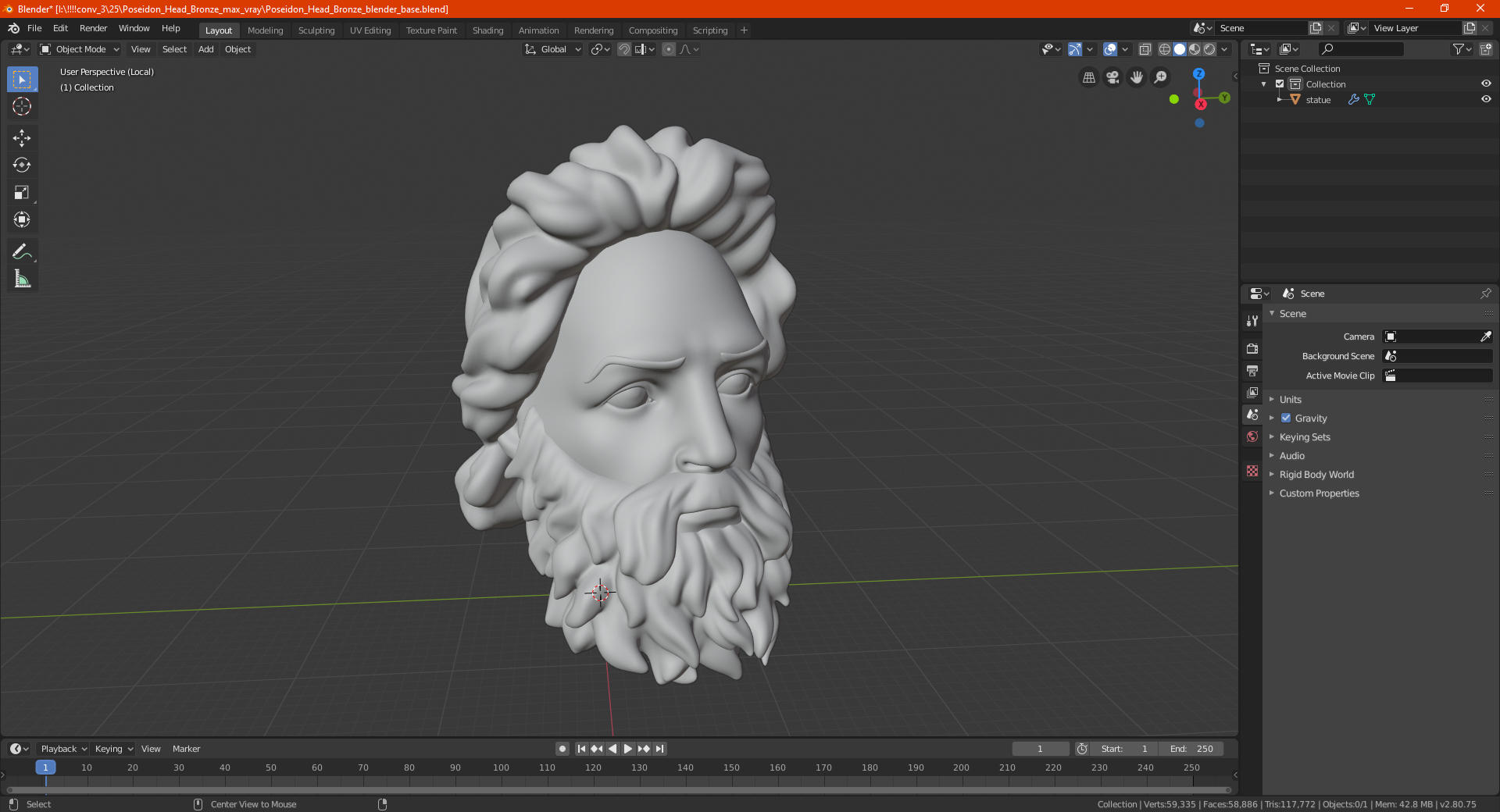This screenshot has width=1500, height=812.
Task: Switch to camera view in viewport
Action: click(x=1112, y=77)
